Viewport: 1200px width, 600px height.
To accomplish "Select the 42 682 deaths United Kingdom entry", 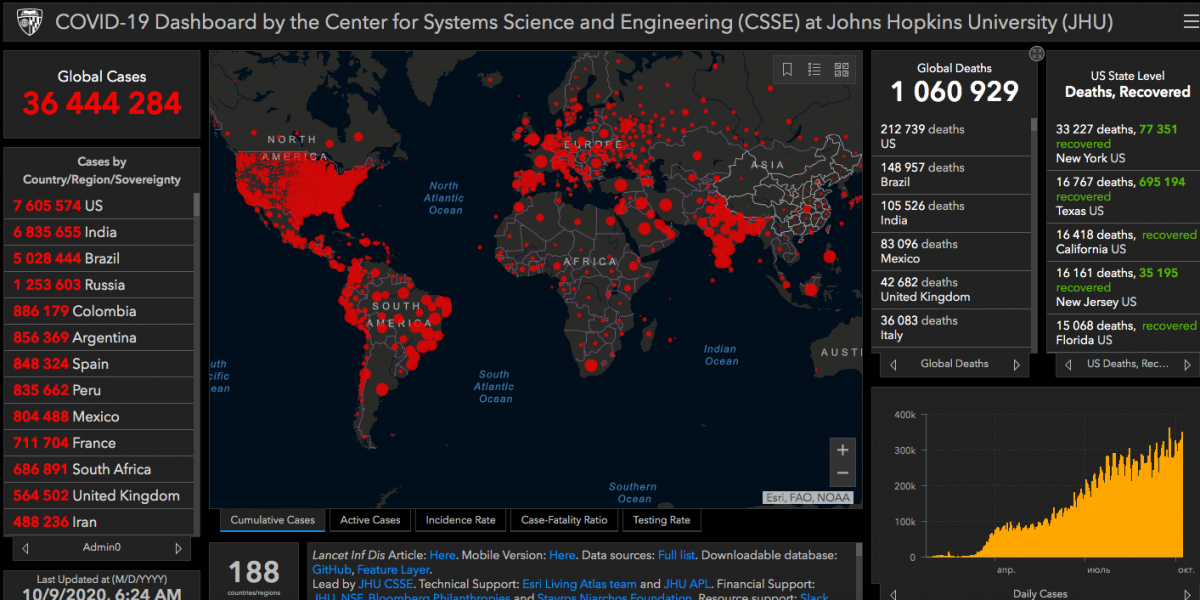I will [951, 289].
